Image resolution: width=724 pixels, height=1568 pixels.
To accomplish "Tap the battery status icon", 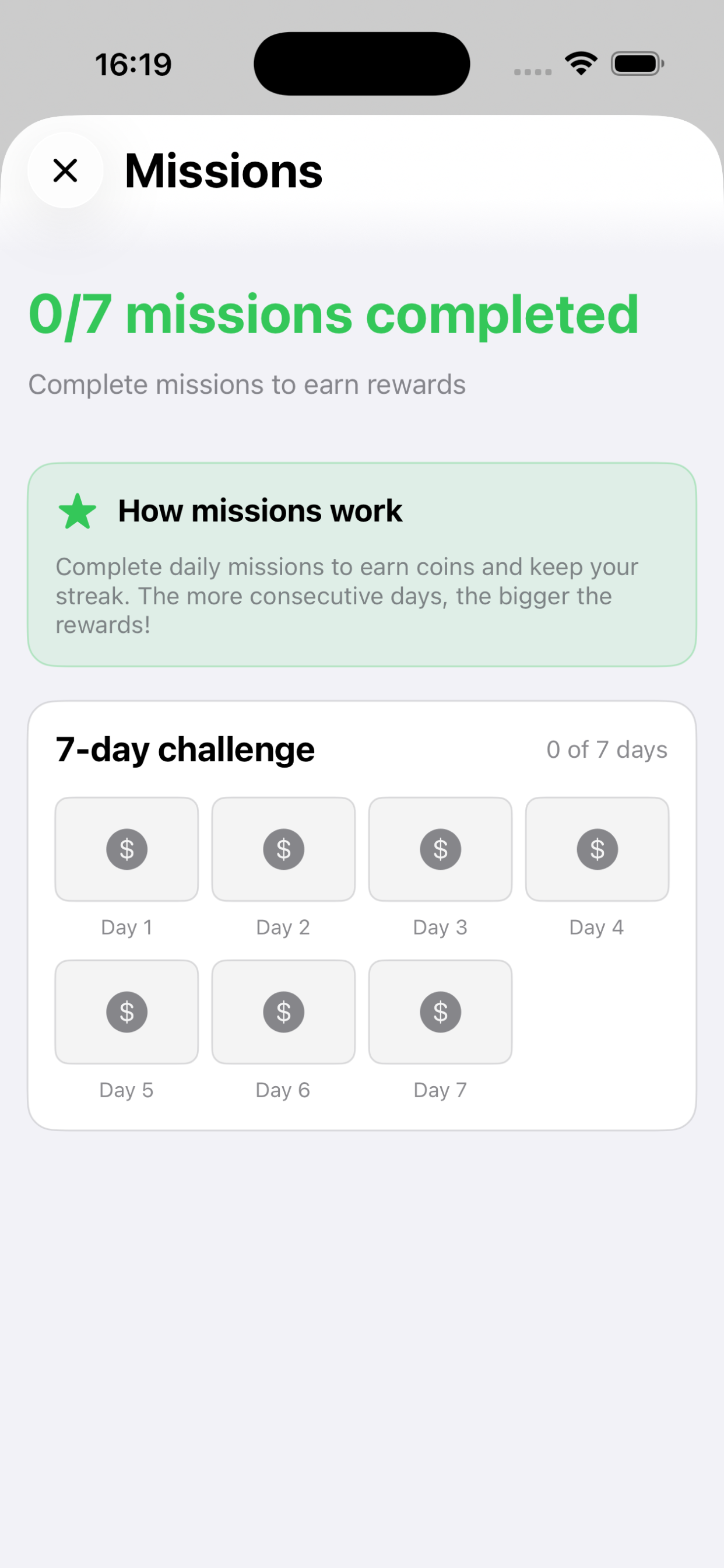I will pos(638,64).
